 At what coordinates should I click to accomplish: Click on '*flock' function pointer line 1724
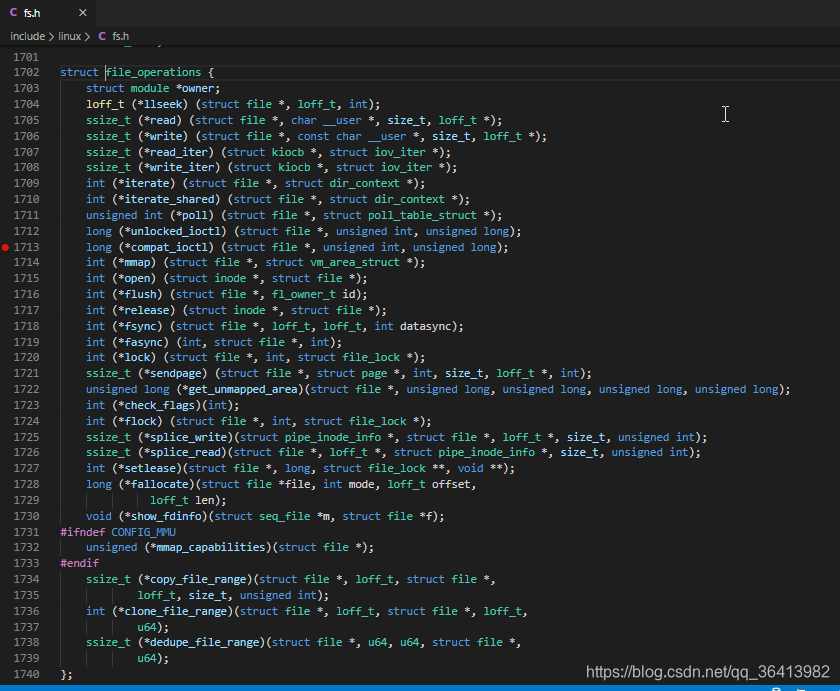coord(137,422)
